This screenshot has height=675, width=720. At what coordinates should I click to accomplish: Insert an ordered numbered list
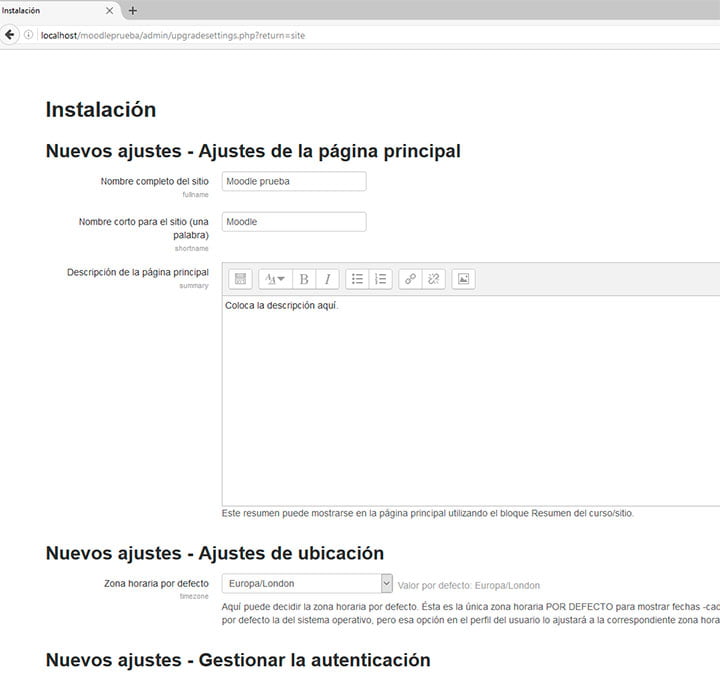(x=380, y=280)
